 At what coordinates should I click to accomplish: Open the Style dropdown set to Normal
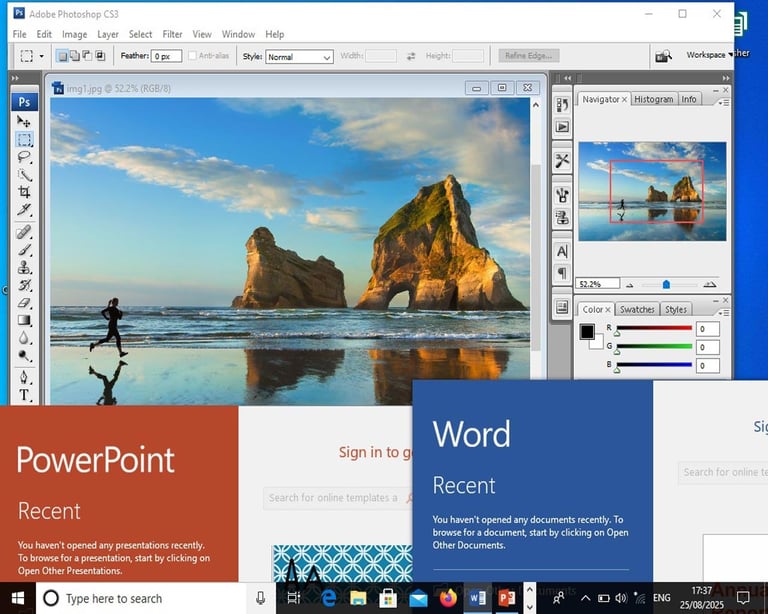click(299, 57)
